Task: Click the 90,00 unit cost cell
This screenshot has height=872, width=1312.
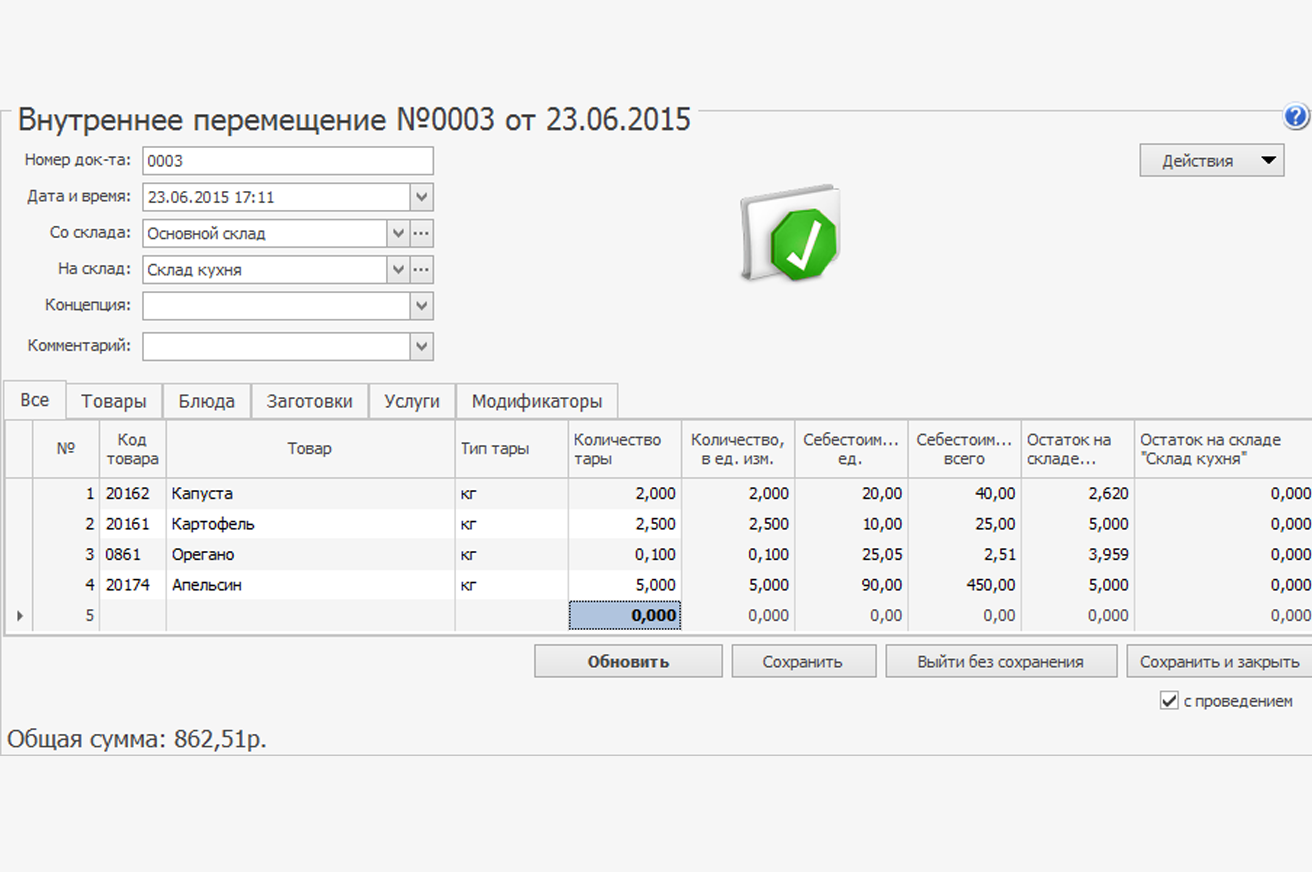Action: 851,585
